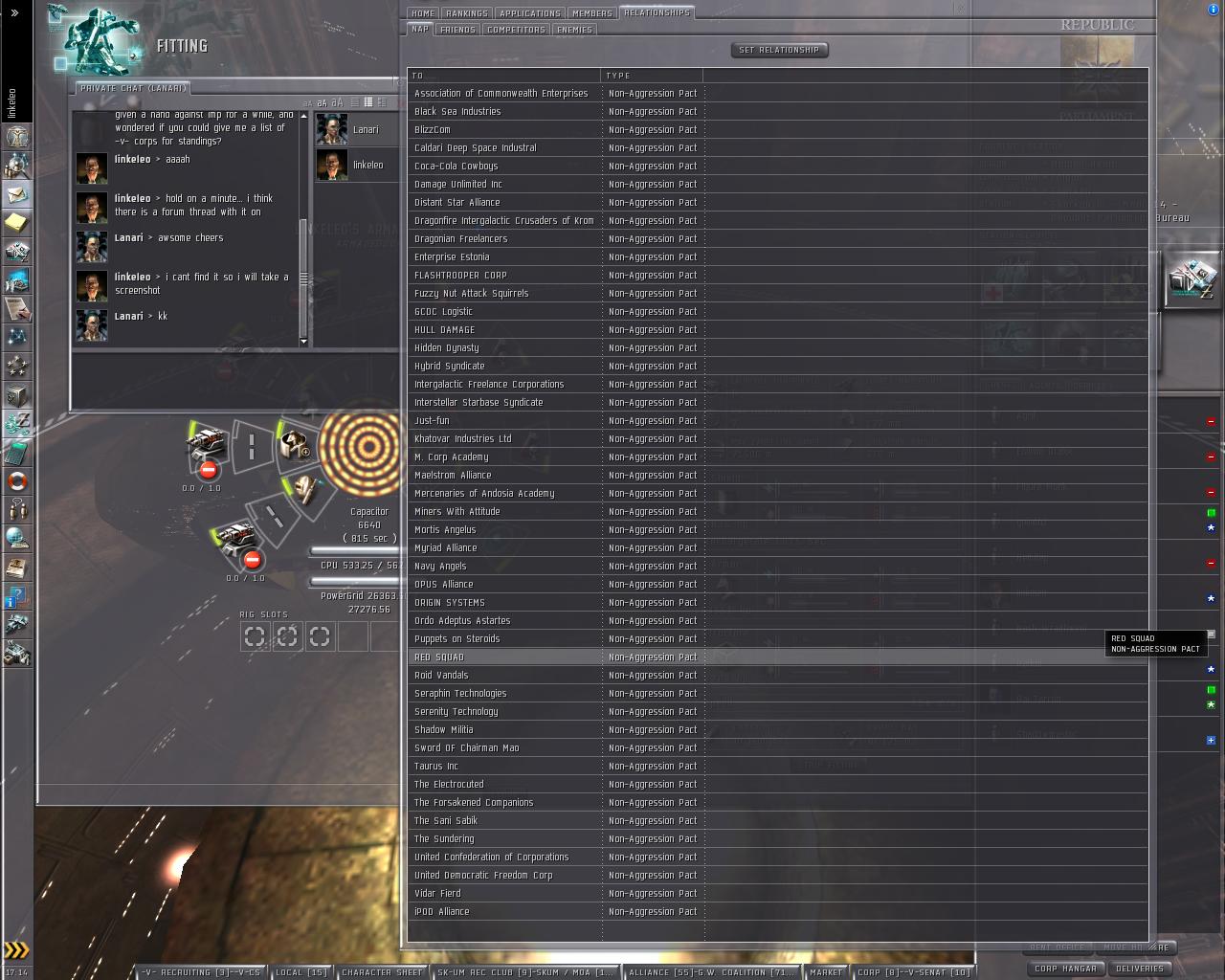Select the iPOD Alliance row
1225x980 pixels.
click(x=777, y=912)
